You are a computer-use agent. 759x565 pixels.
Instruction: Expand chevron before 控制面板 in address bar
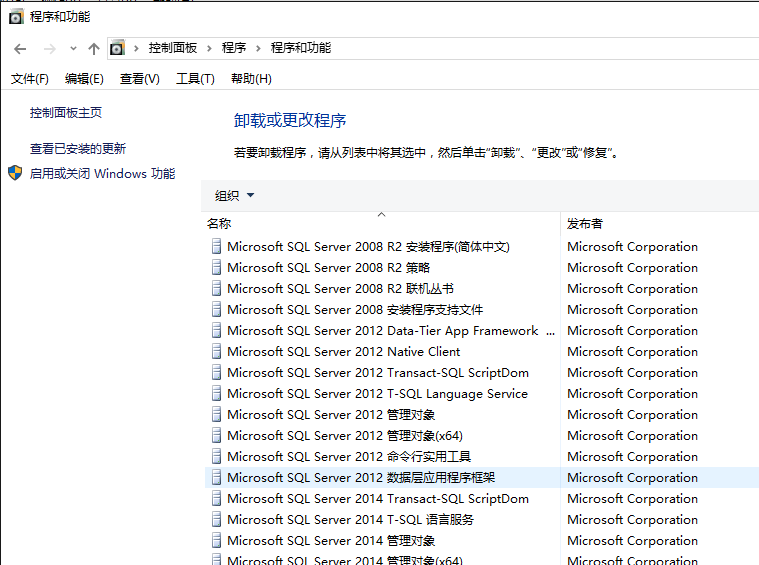coord(137,48)
